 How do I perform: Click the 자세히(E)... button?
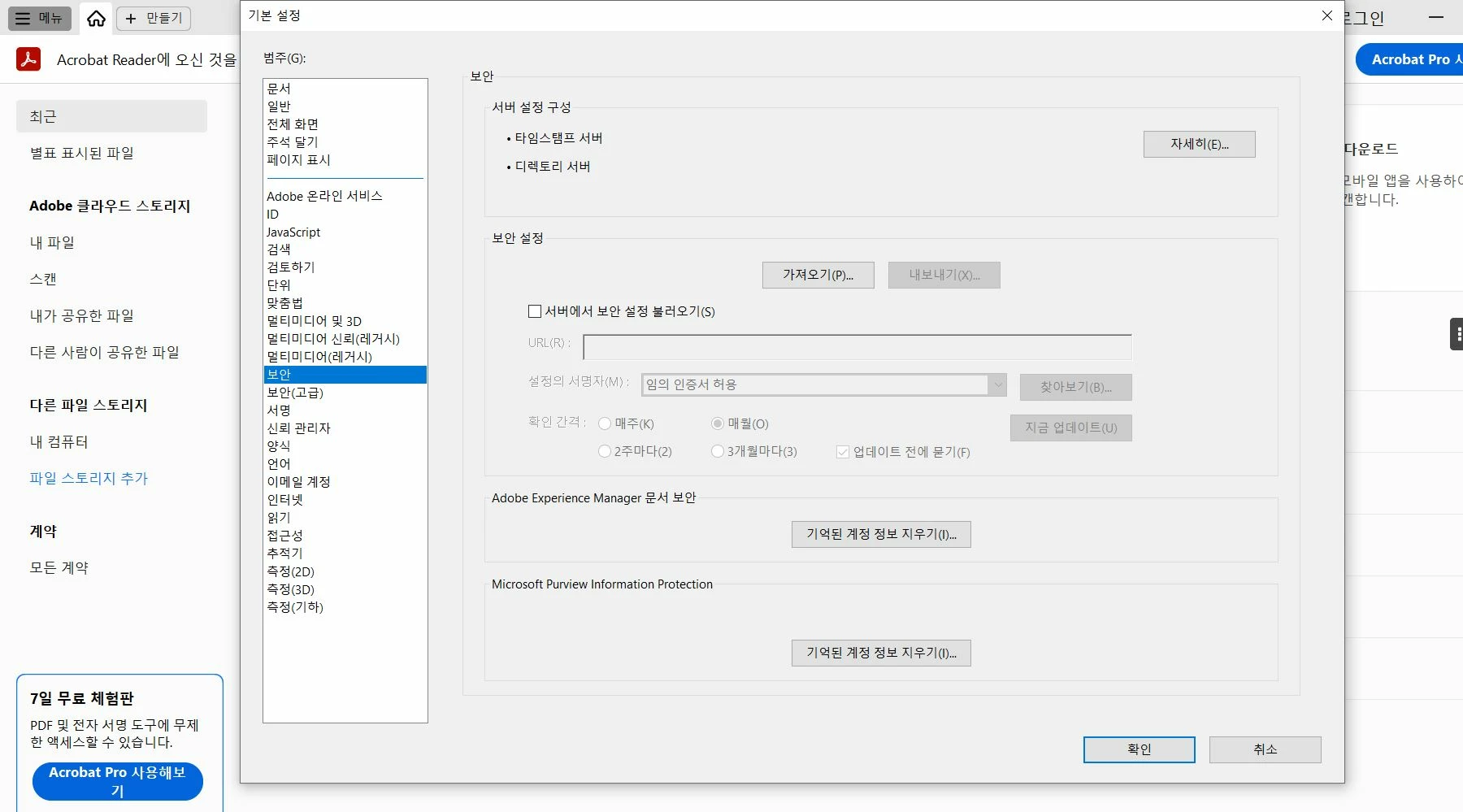[x=1199, y=144]
